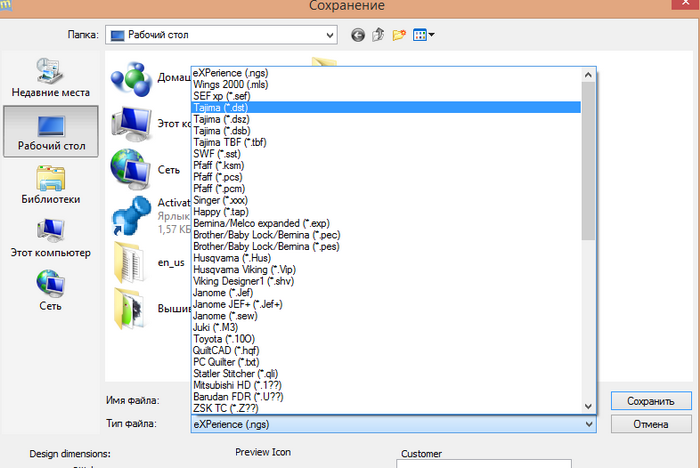Select the Сеть network icon in the file list
This screenshot has height=468, width=700.
[131, 170]
